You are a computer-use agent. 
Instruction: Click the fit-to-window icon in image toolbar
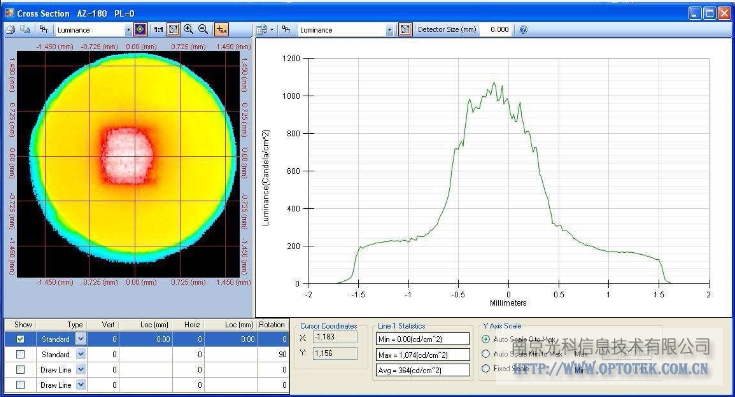[x=173, y=30]
